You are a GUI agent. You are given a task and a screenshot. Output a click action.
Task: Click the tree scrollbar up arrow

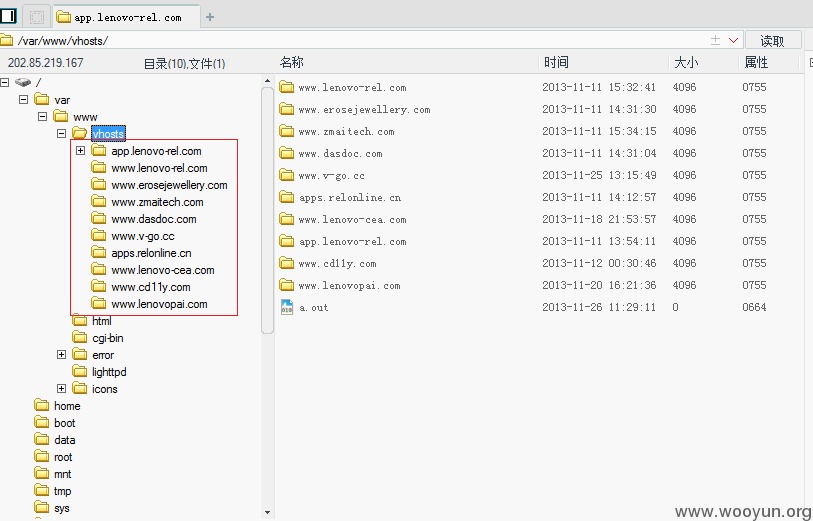pos(267,80)
